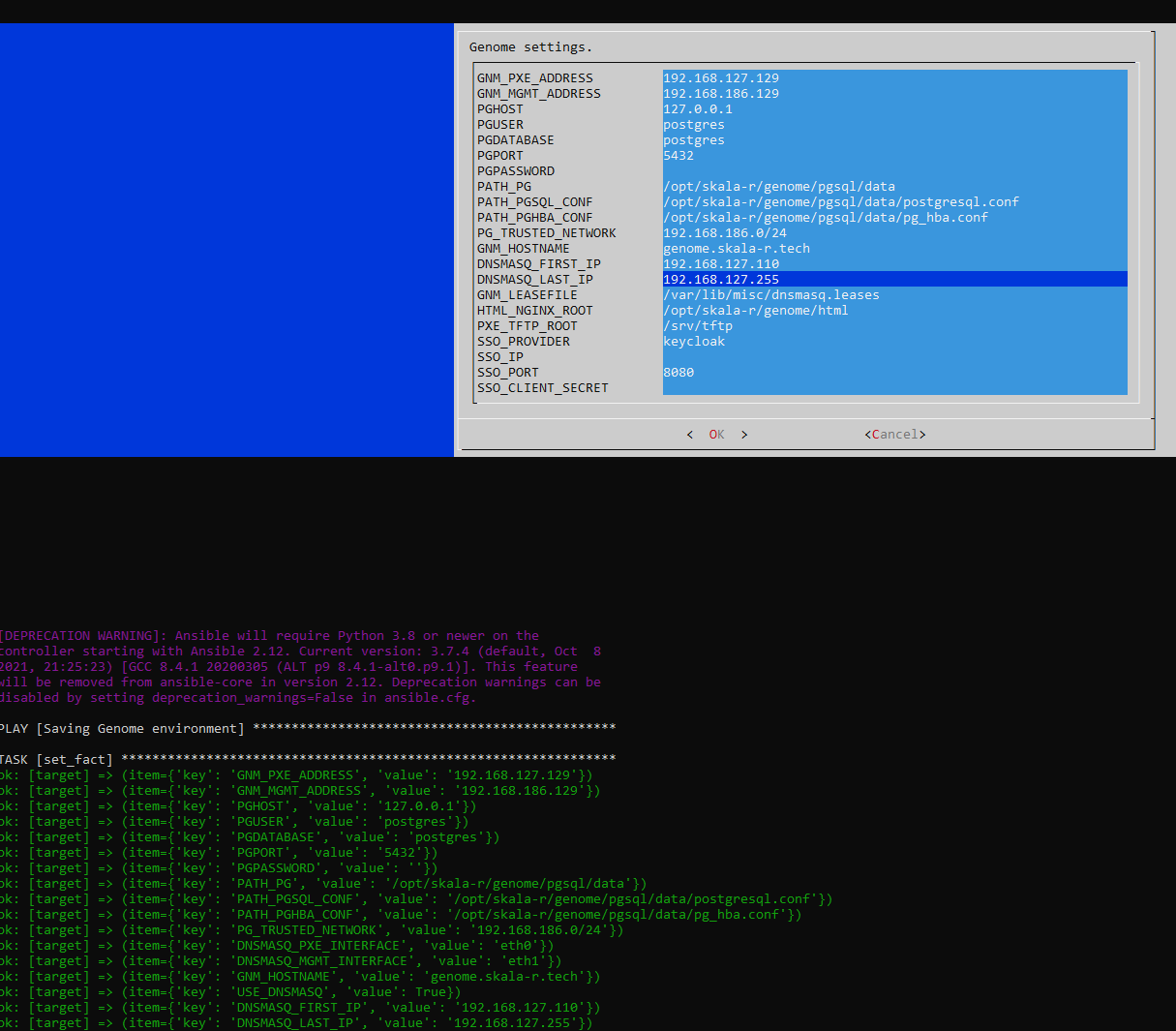Edit the PG_TRUSTED_NETWORK field
The width and height of the screenshot is (1176, 1031).
(x=894, y=233)
